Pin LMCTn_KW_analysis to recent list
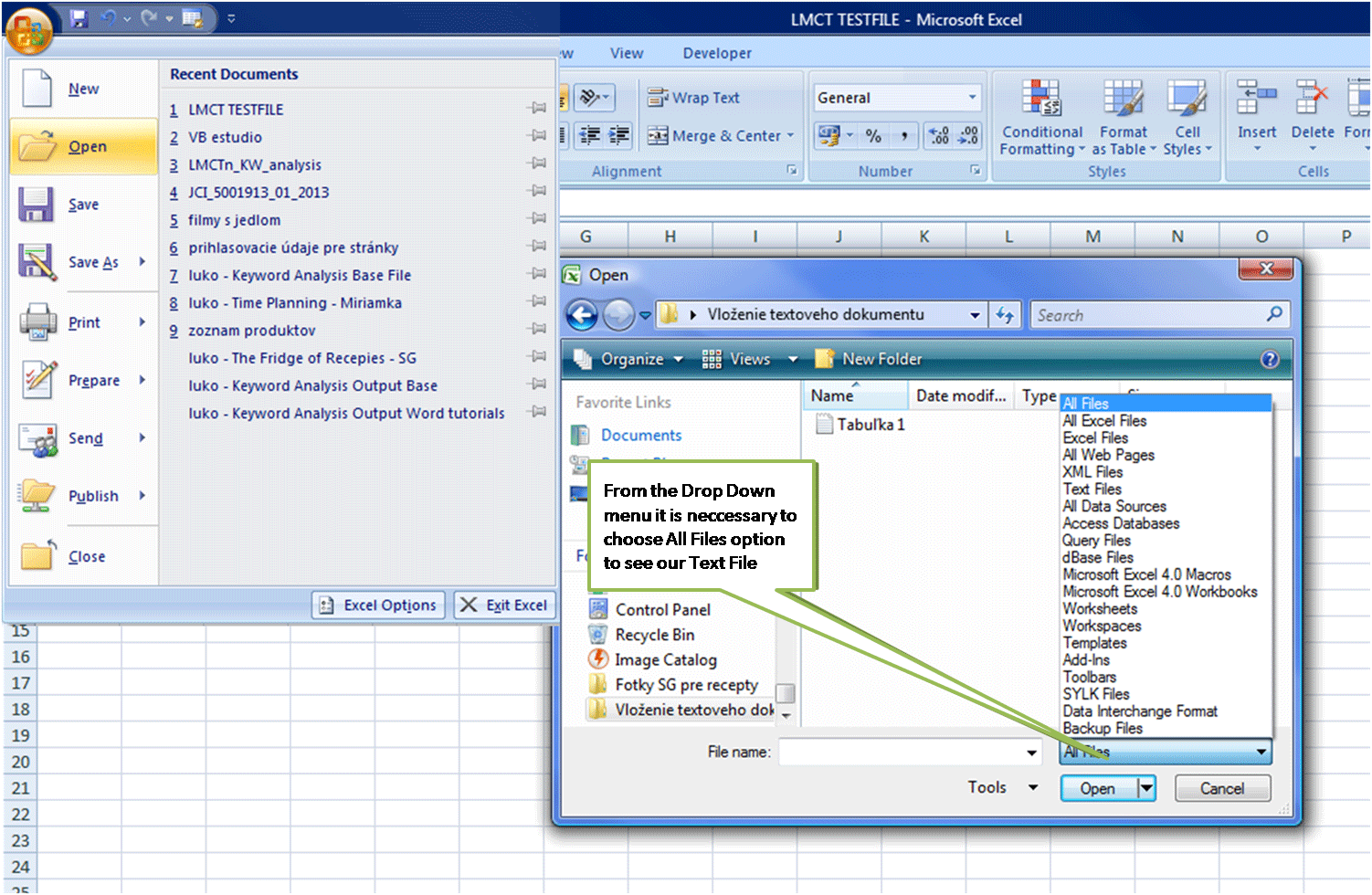The image size is (1372, 895). coord(538,163)
